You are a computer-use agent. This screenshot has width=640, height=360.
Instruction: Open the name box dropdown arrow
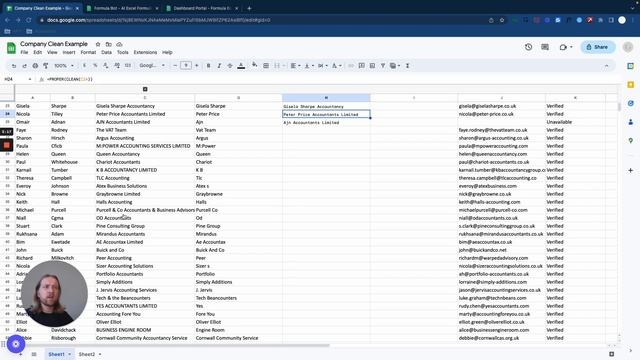(x=30, y=79)
